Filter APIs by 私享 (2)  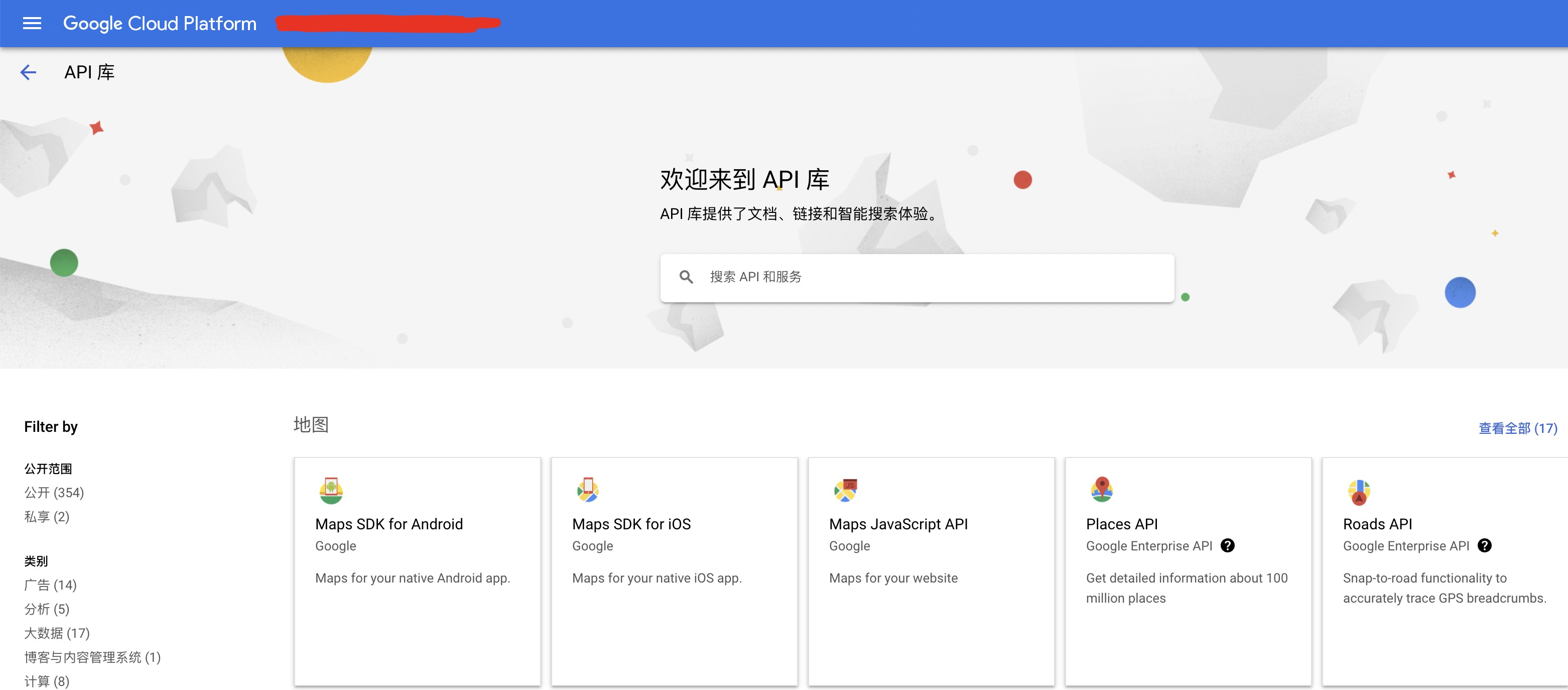coord(46,517)
